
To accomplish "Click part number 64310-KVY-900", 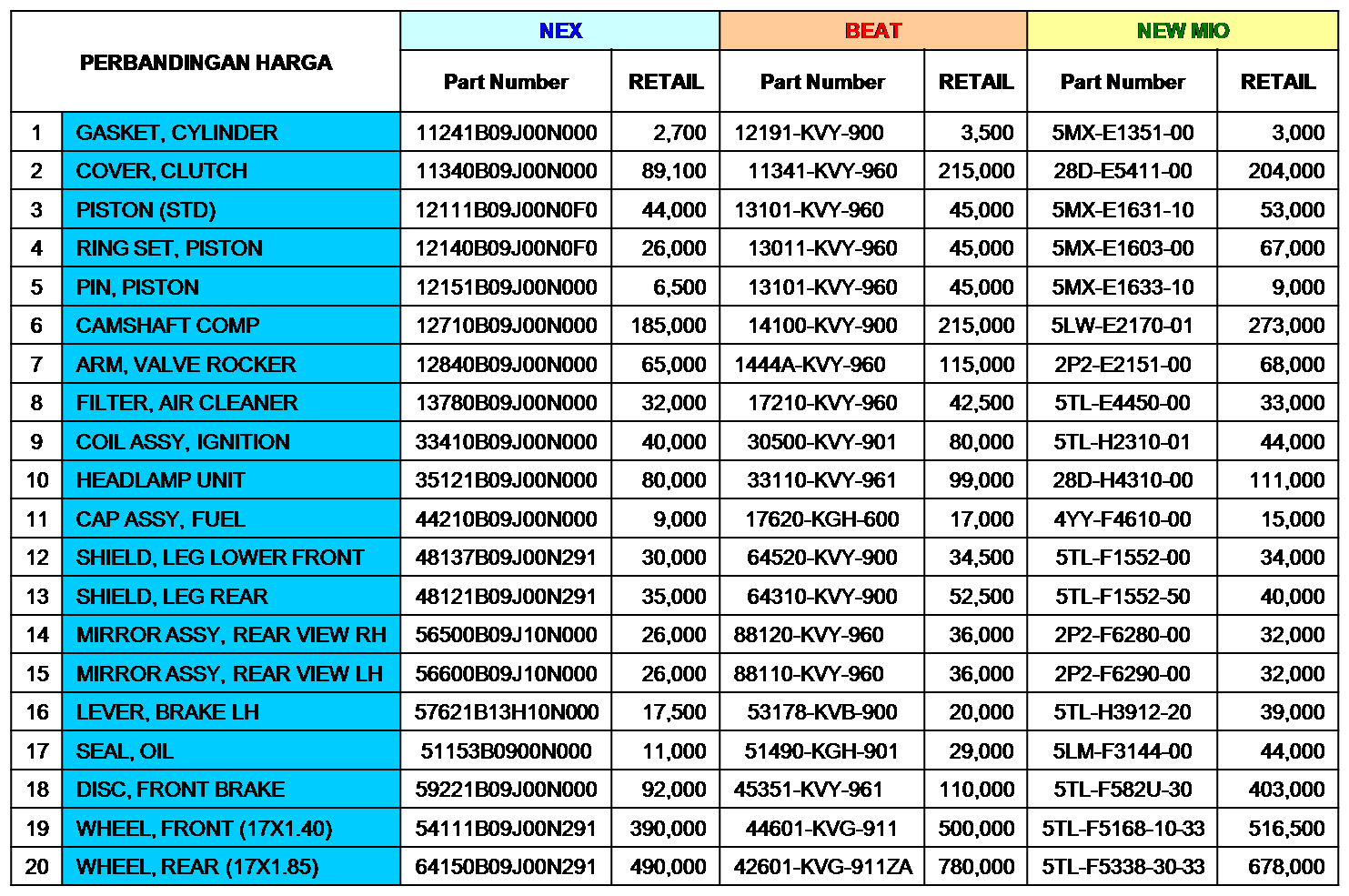I will (x=822, y=597).
